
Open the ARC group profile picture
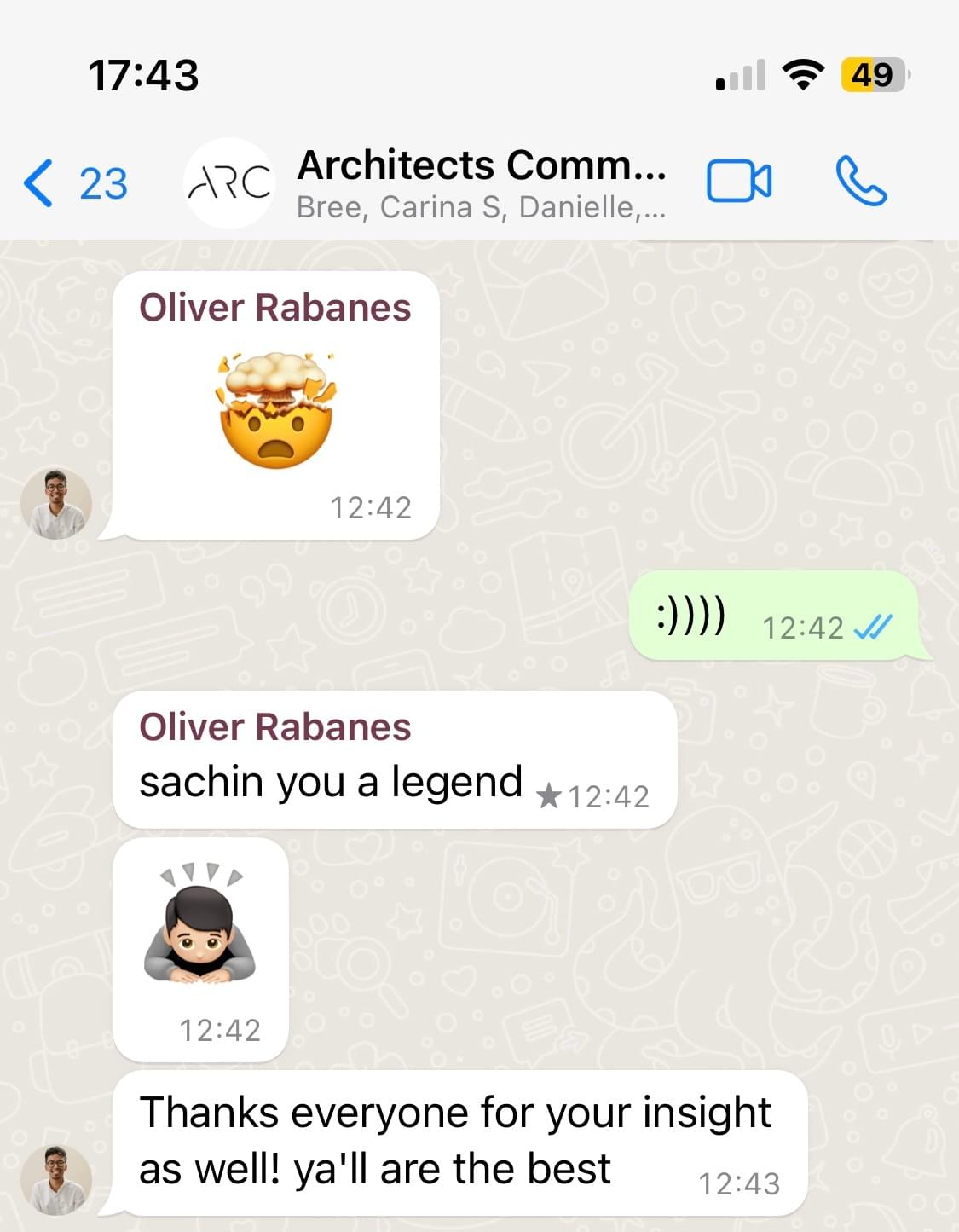228,182
